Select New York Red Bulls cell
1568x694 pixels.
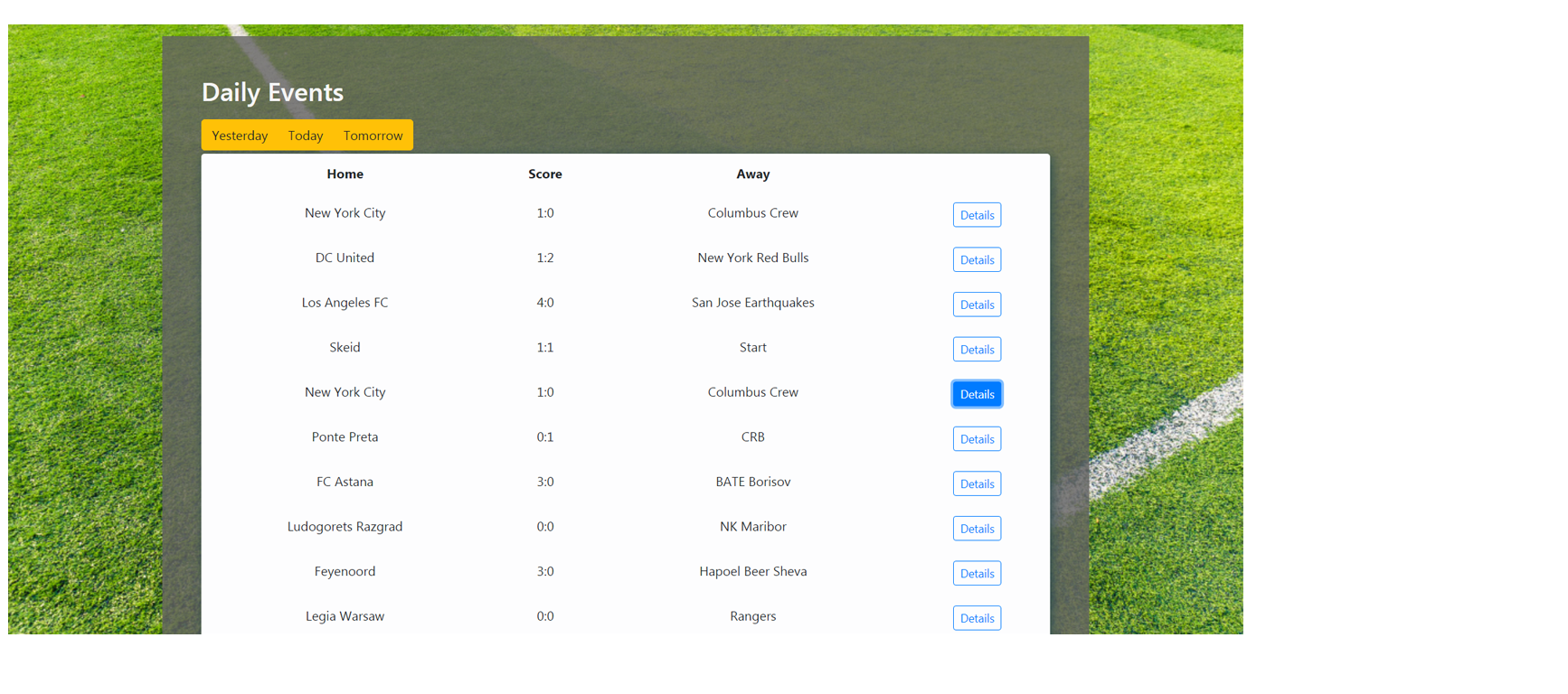coord(752,258)
